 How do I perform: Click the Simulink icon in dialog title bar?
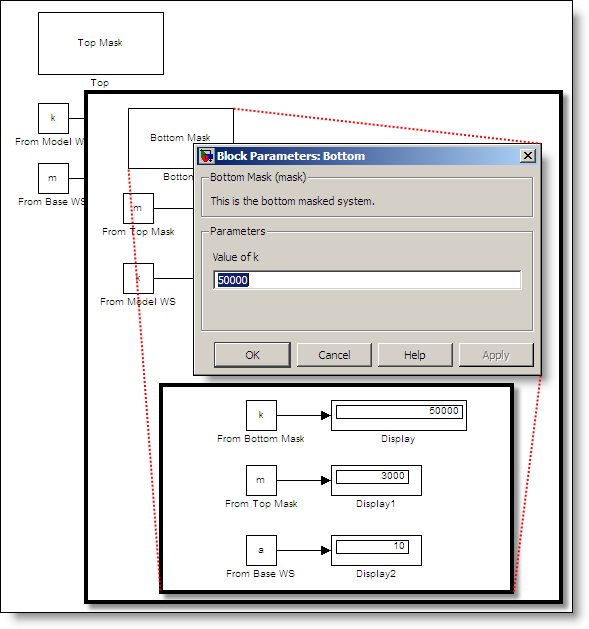[207, 156]
